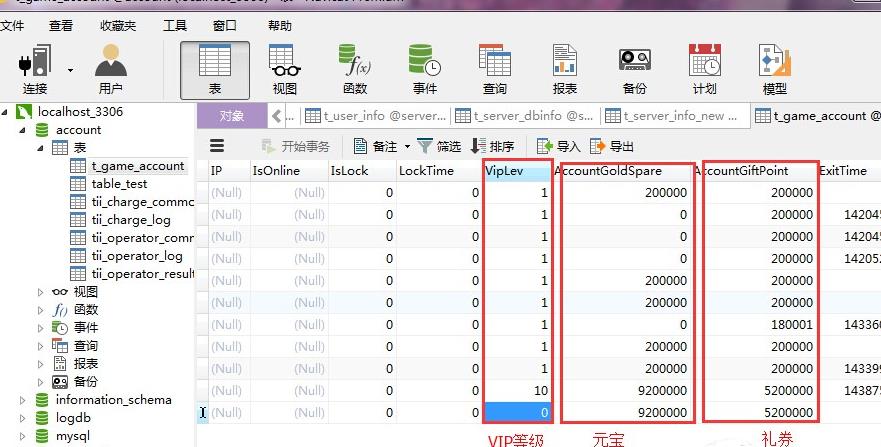
Task: Switch to t_user_info tab
Action: (x=375, y=116)
